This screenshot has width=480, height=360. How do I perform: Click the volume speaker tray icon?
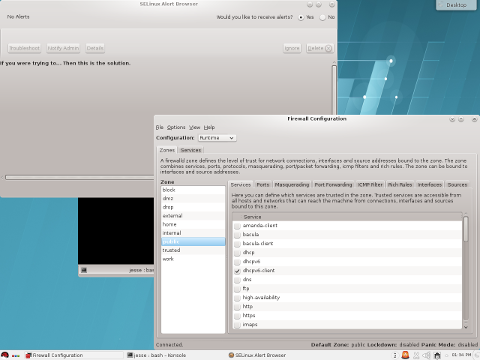point(426,355)
